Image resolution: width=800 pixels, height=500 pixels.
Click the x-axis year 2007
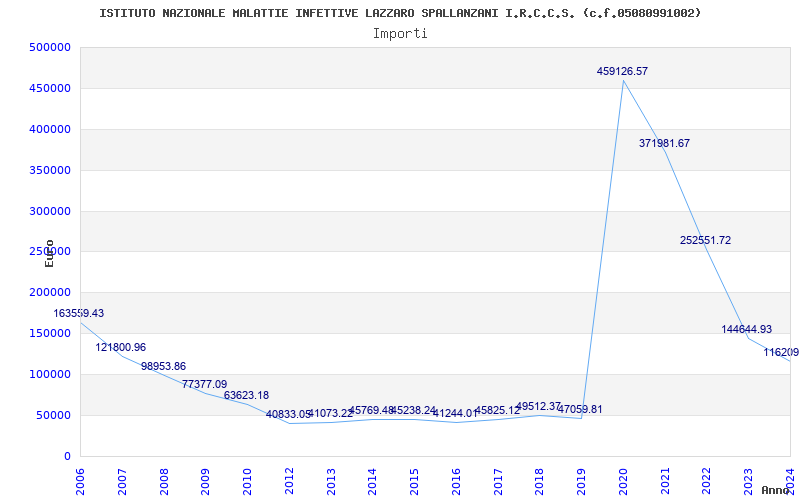pyautogui.click(x=122, y=482)
